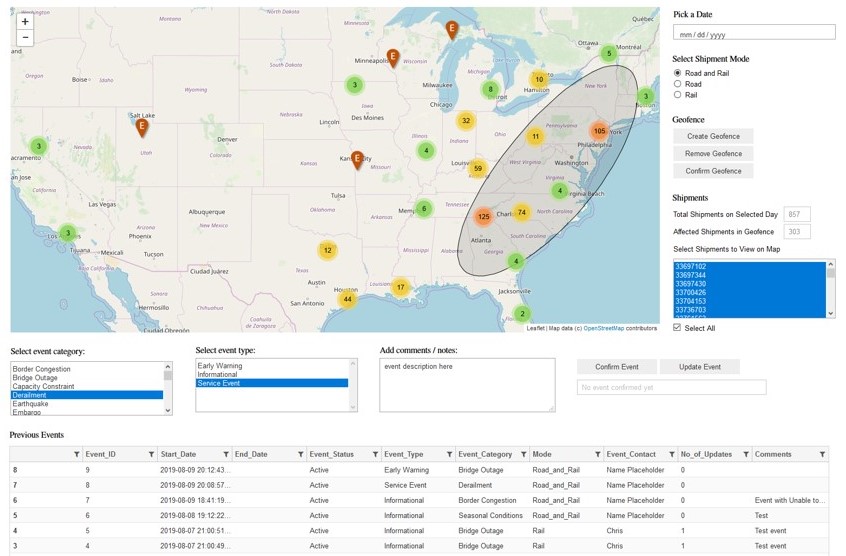Select the event marker at Salt Lake

[x=142, y=127]
